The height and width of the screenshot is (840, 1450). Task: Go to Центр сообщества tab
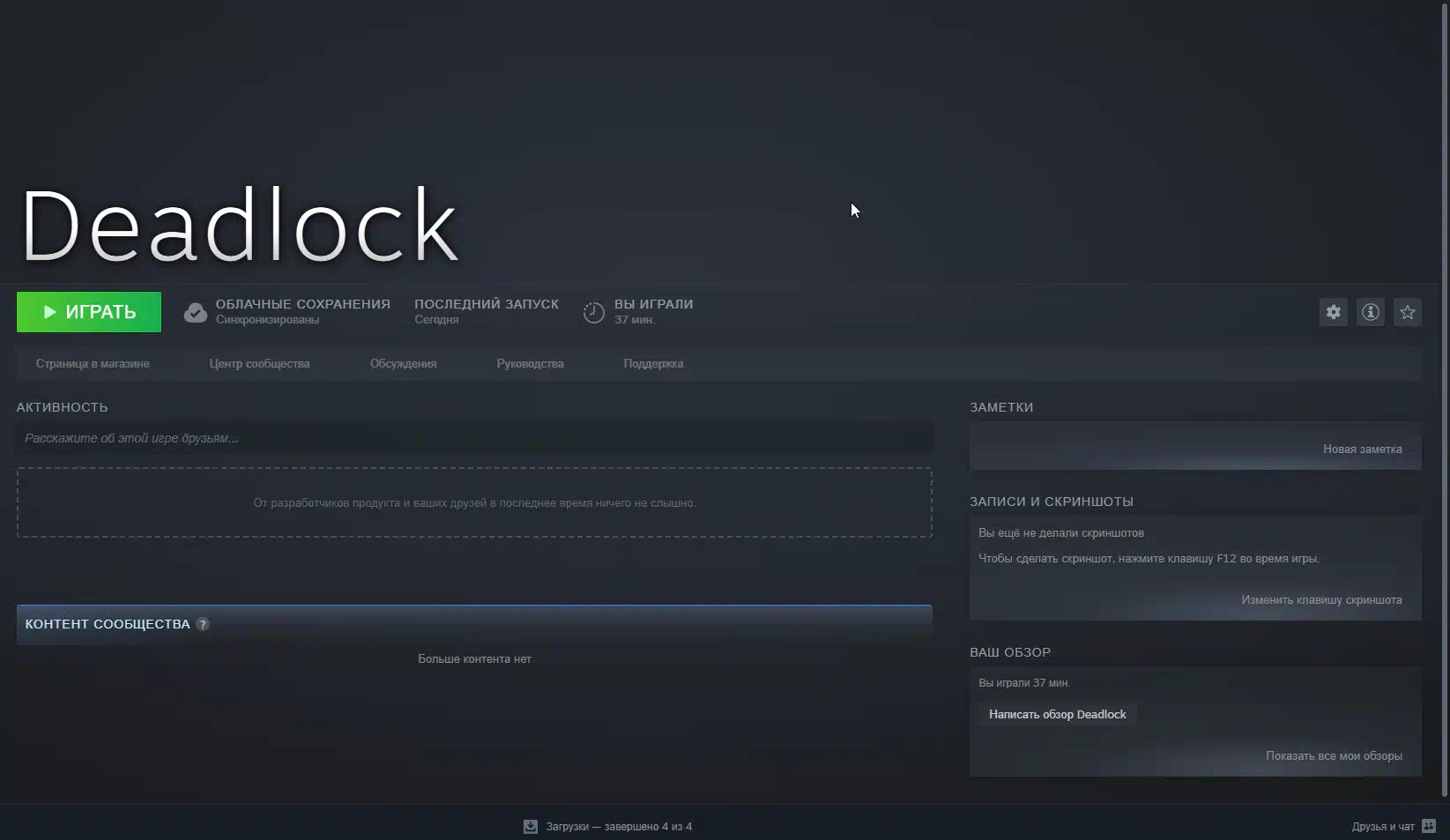pos(259,363)
